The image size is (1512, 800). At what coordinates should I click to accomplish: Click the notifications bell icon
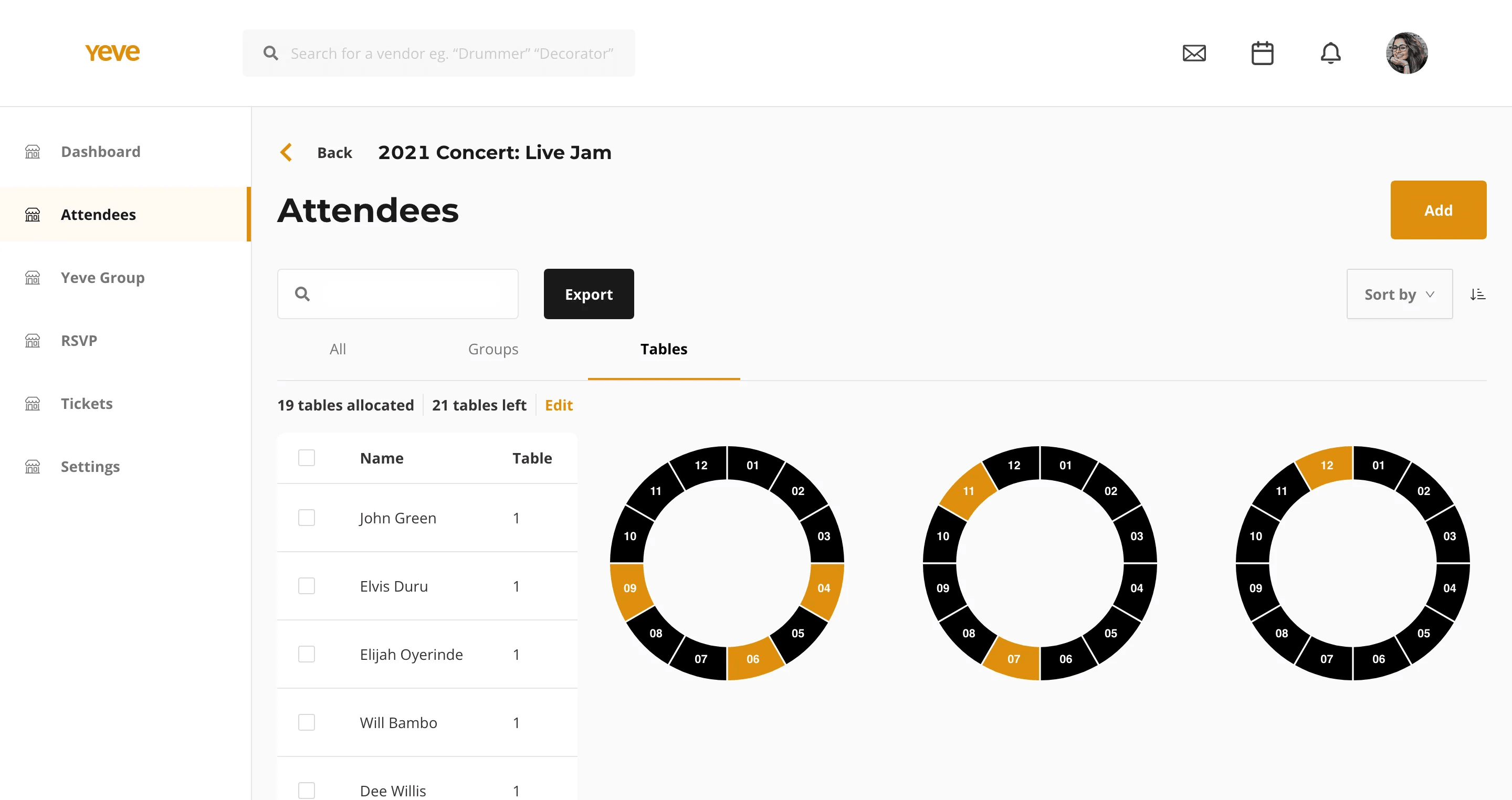(x=1330, y=54)
